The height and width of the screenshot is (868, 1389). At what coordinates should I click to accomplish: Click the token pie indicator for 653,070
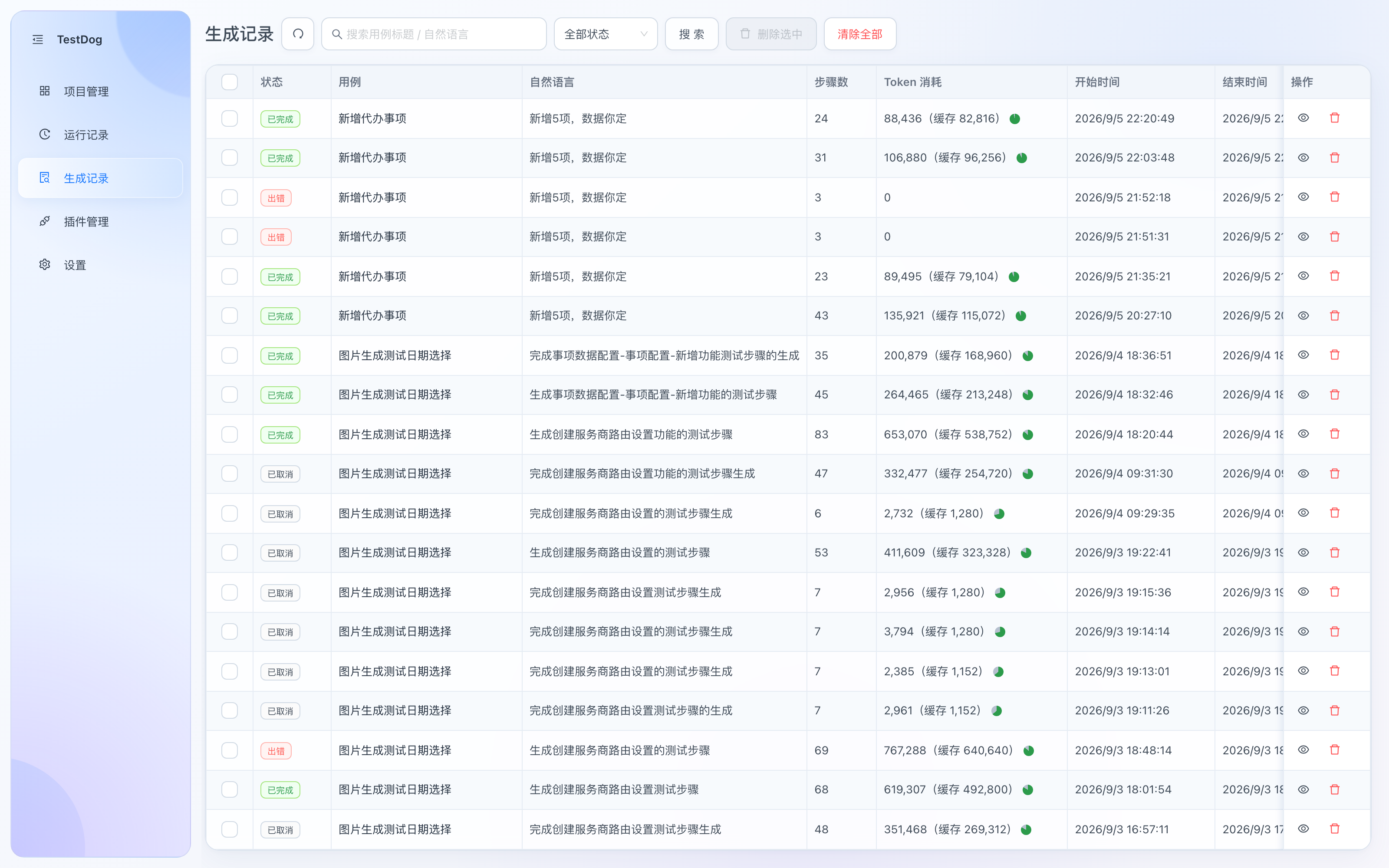[x=1028, y=435]
